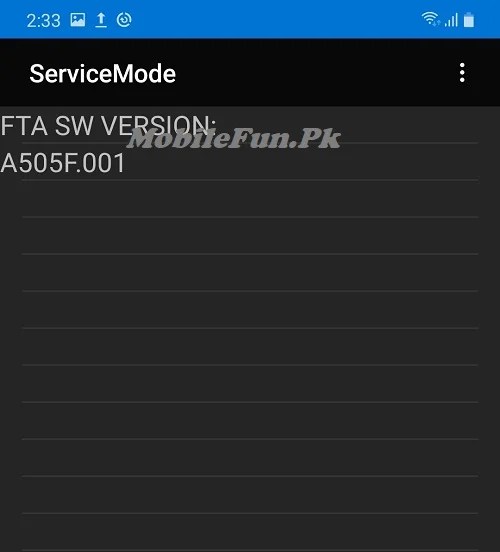The width and height of the screenshot is (500, 552).
Task: Tap the Wi-Fi signal icon
Action: coord(430,19)
